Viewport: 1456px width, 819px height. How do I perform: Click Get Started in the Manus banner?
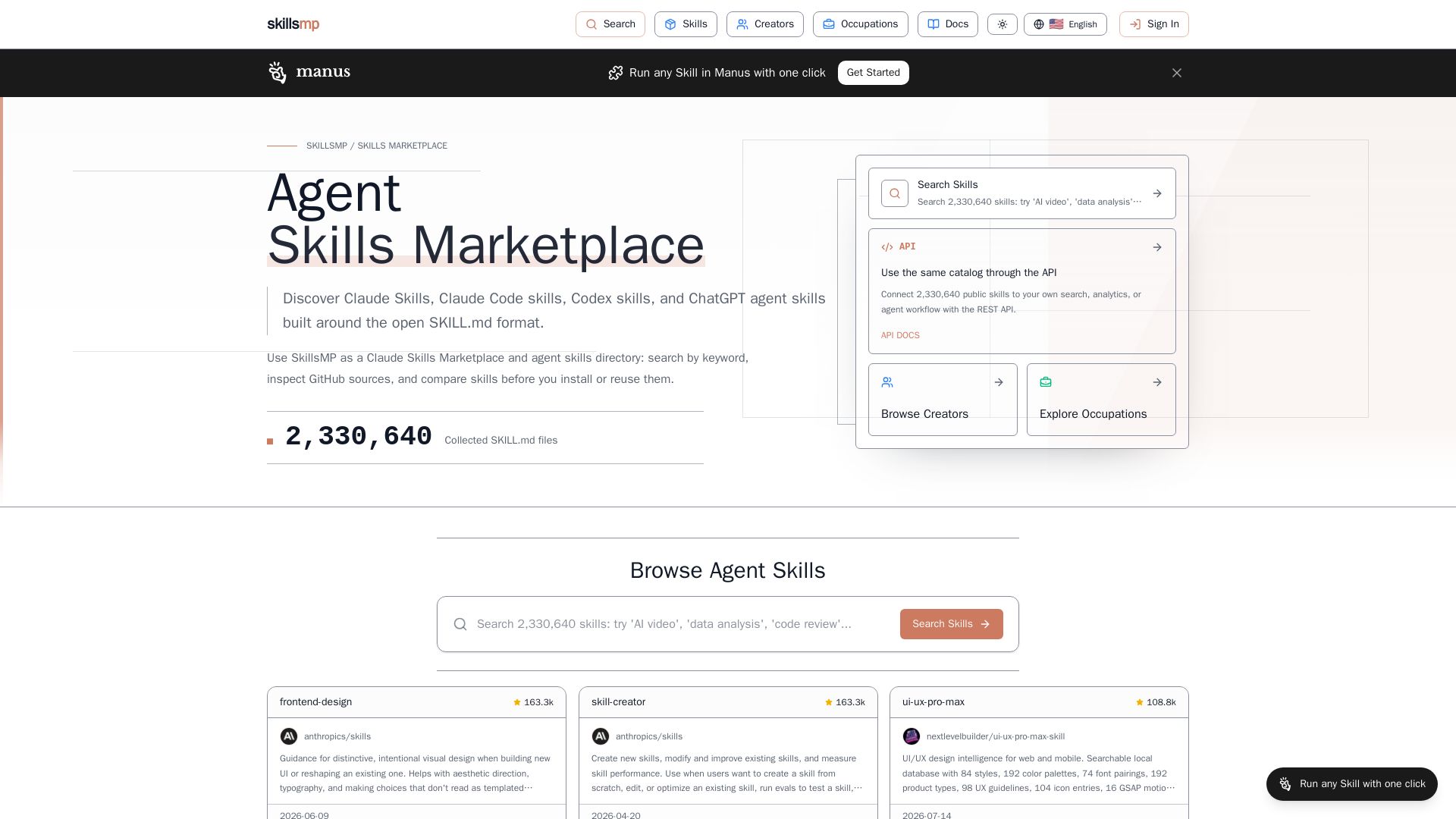click(x=874, y=73)
